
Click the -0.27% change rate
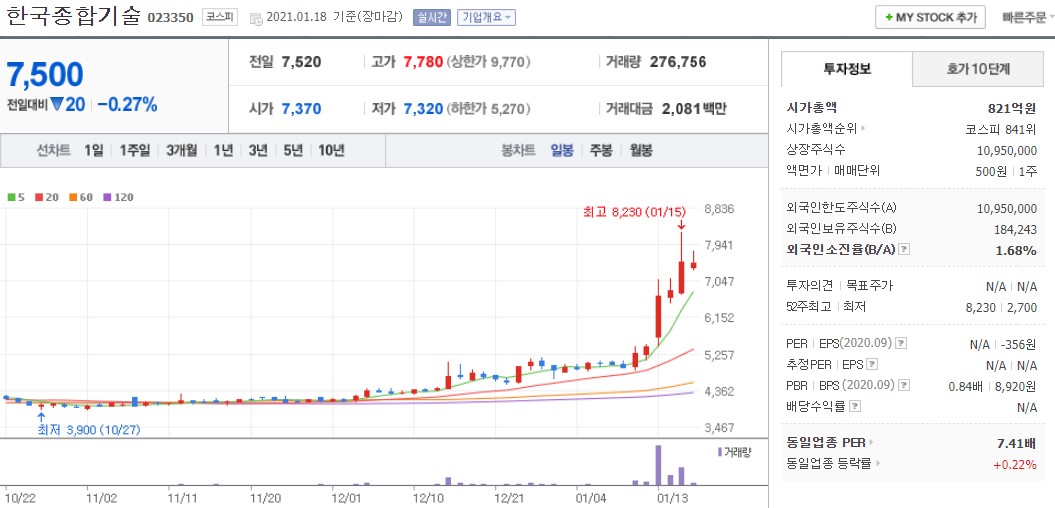(x=127, y=105)
